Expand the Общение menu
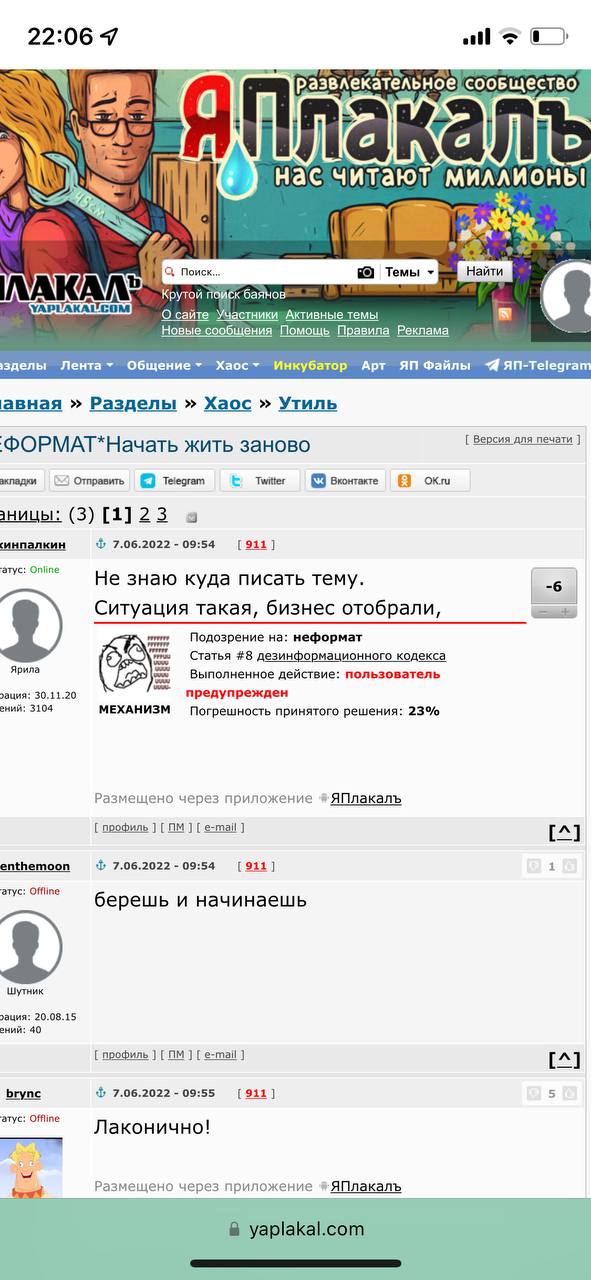 tap(164, 365)
